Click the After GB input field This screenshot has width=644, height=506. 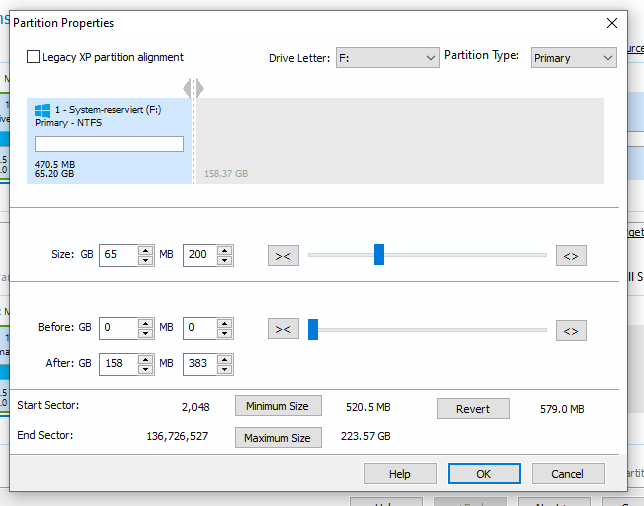[118, 364]
